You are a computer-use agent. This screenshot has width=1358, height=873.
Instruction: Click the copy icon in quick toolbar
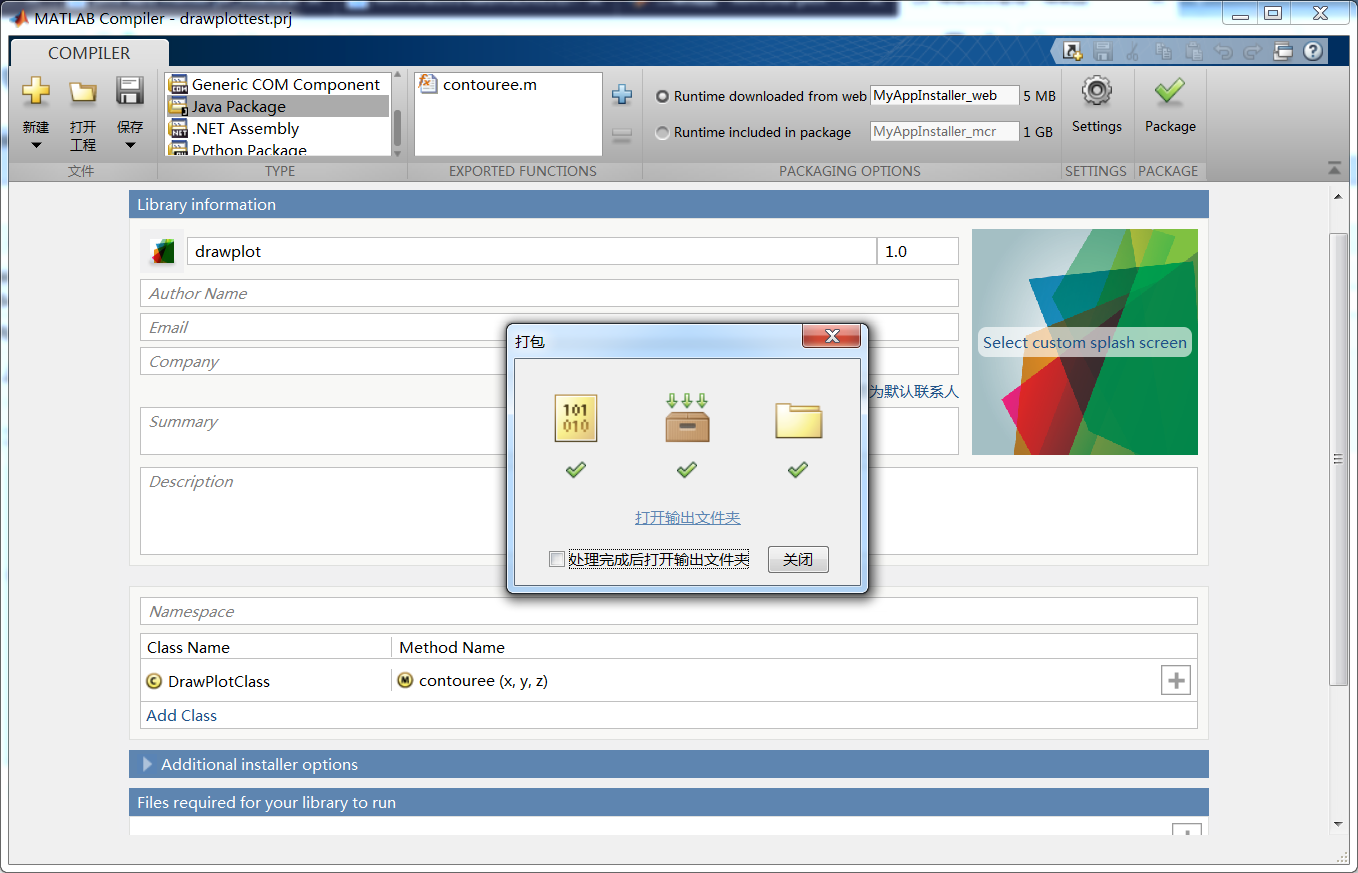coord(1163,51)
